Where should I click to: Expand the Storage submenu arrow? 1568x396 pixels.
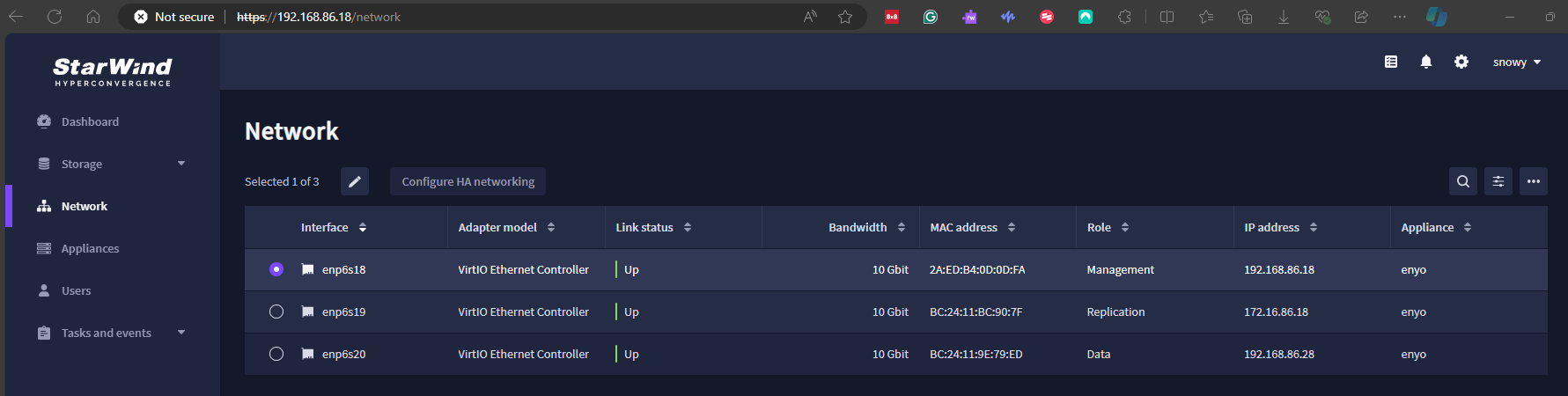coord(181,164)
